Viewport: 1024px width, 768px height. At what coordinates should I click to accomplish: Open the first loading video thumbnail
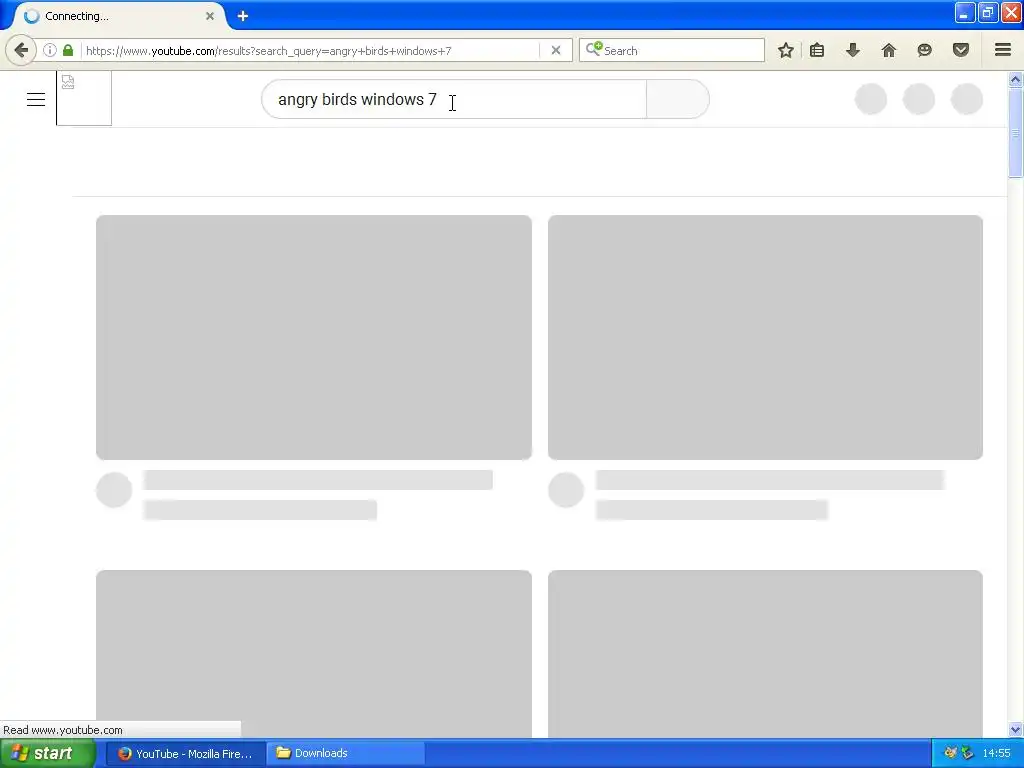[313, 338]
